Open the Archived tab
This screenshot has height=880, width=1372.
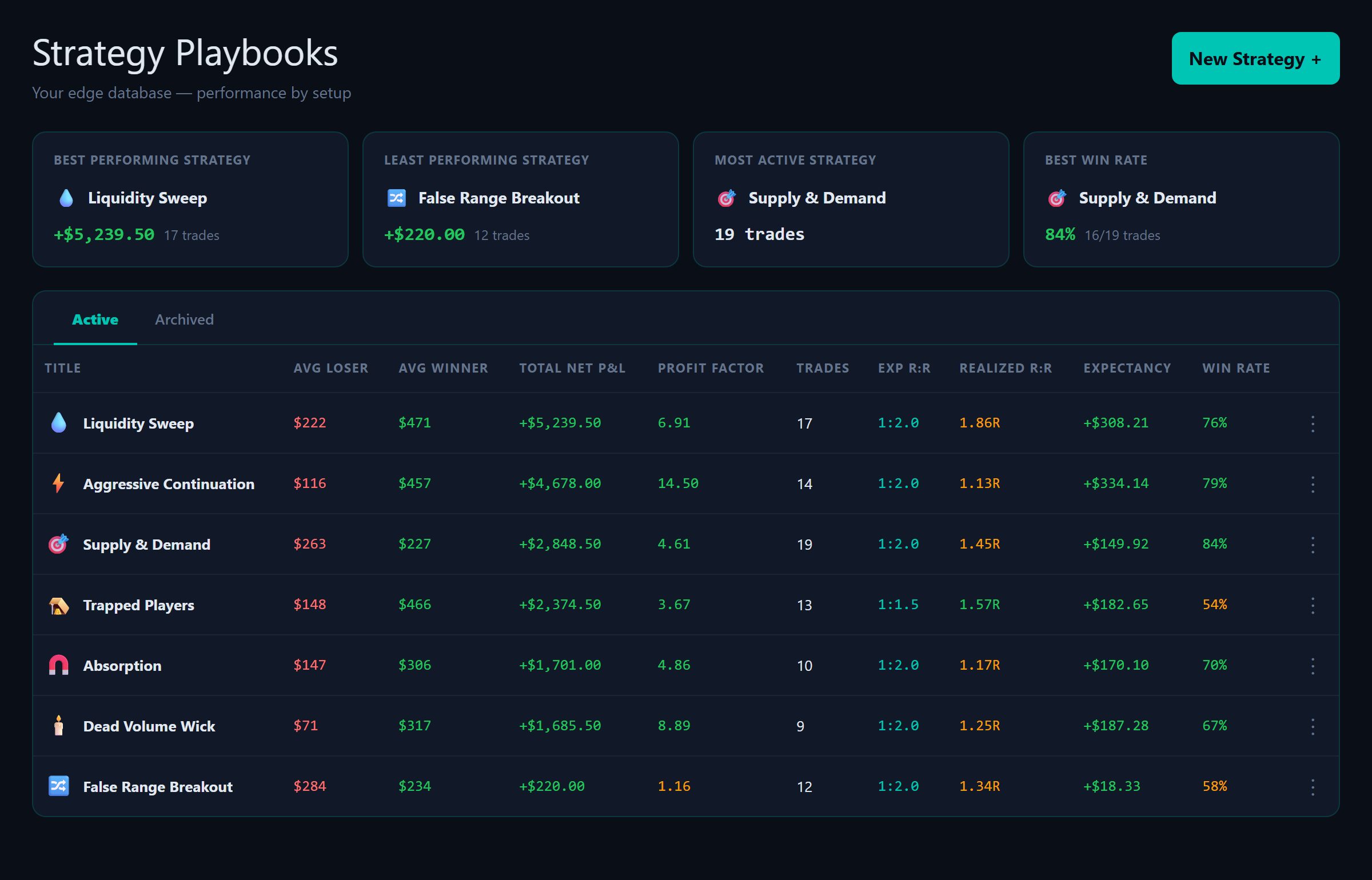184,319
